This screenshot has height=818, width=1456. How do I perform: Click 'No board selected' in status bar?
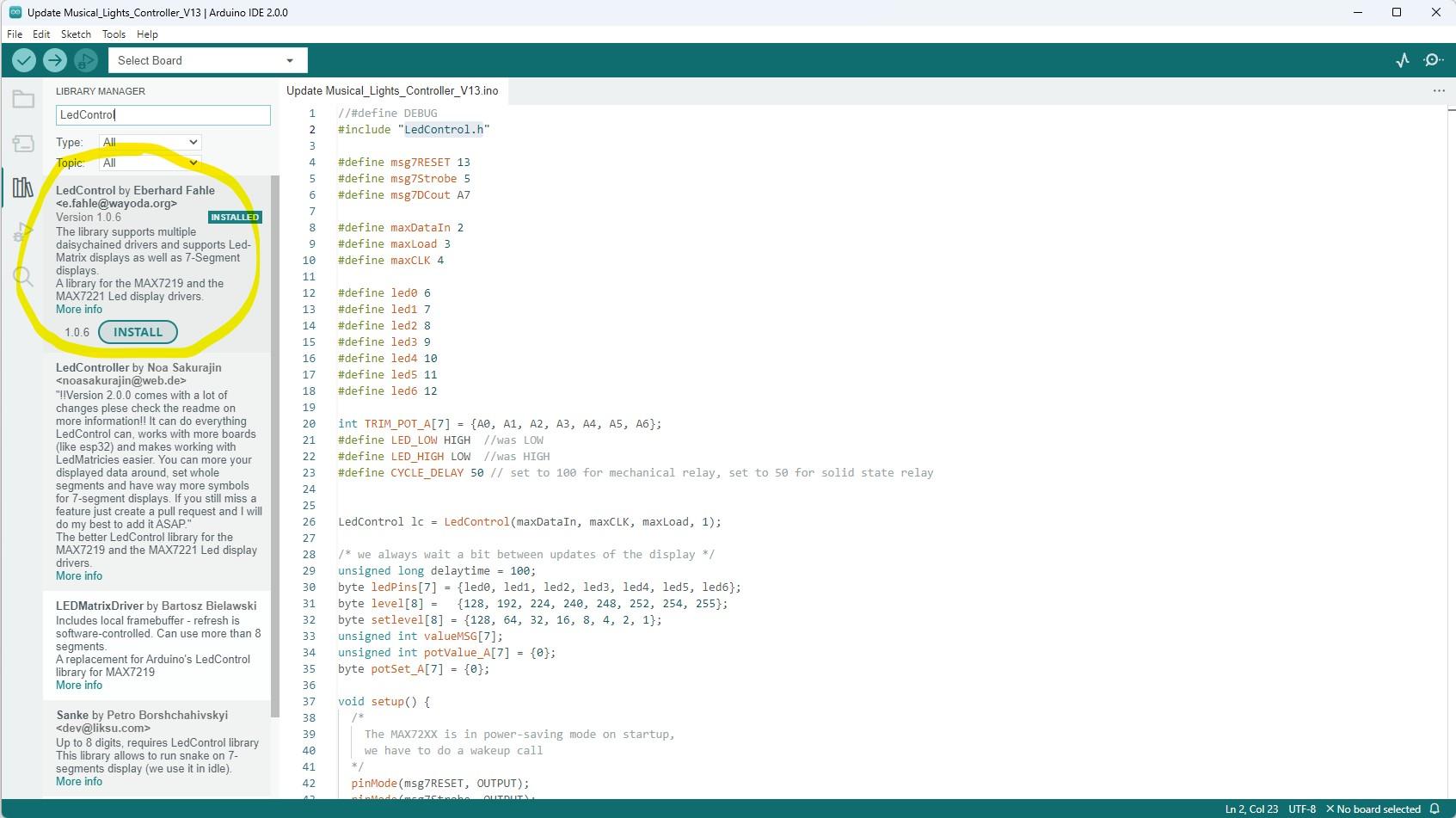coord(1373,809)
